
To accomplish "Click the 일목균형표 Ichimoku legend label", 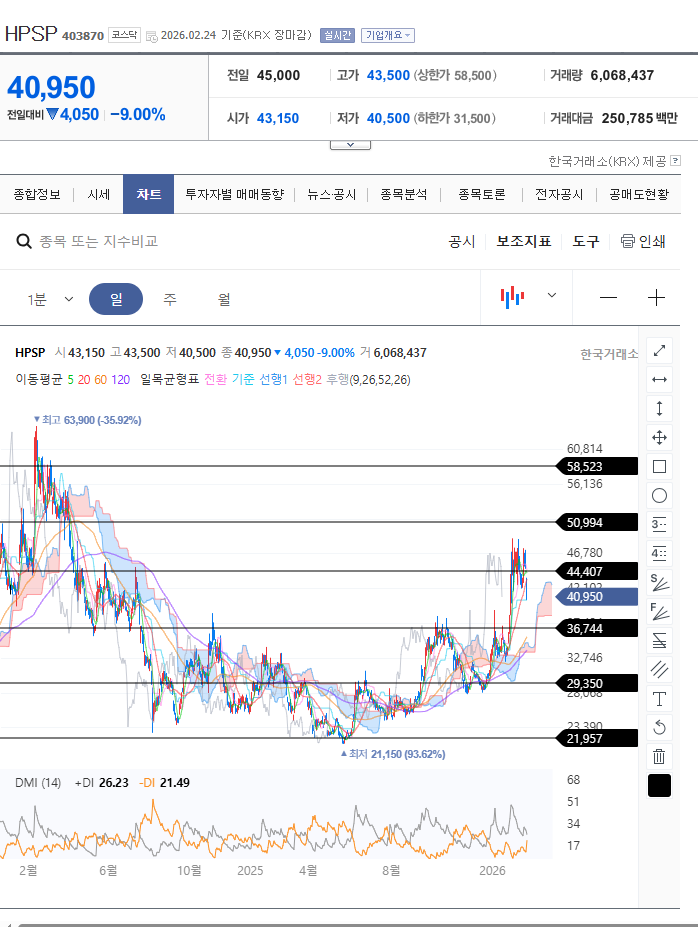I will pos(169,380).
